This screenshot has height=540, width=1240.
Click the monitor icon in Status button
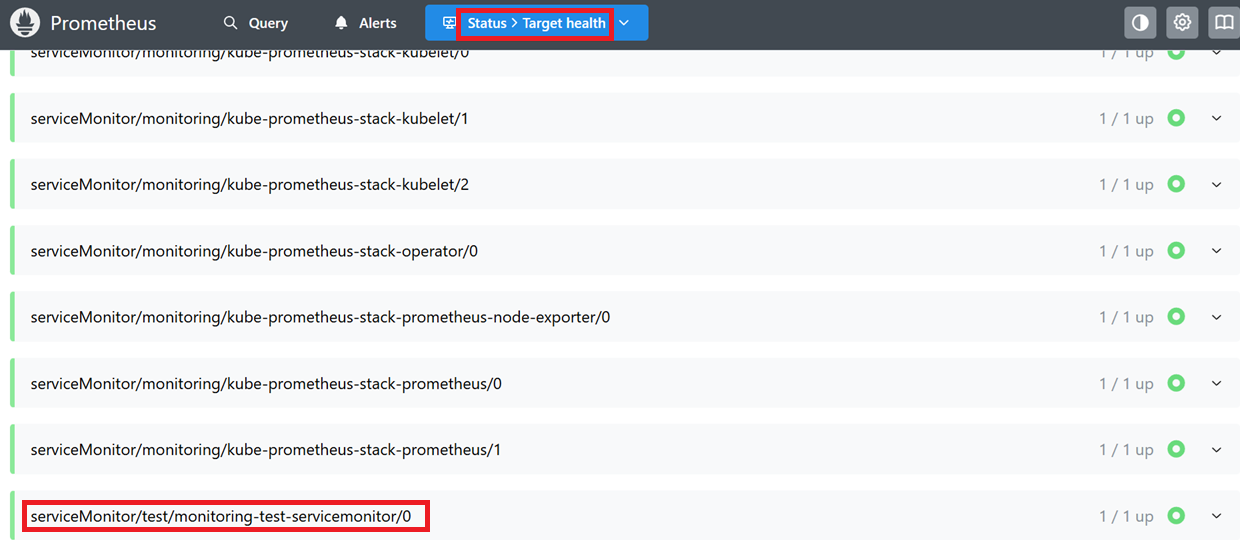coord(449,23)
